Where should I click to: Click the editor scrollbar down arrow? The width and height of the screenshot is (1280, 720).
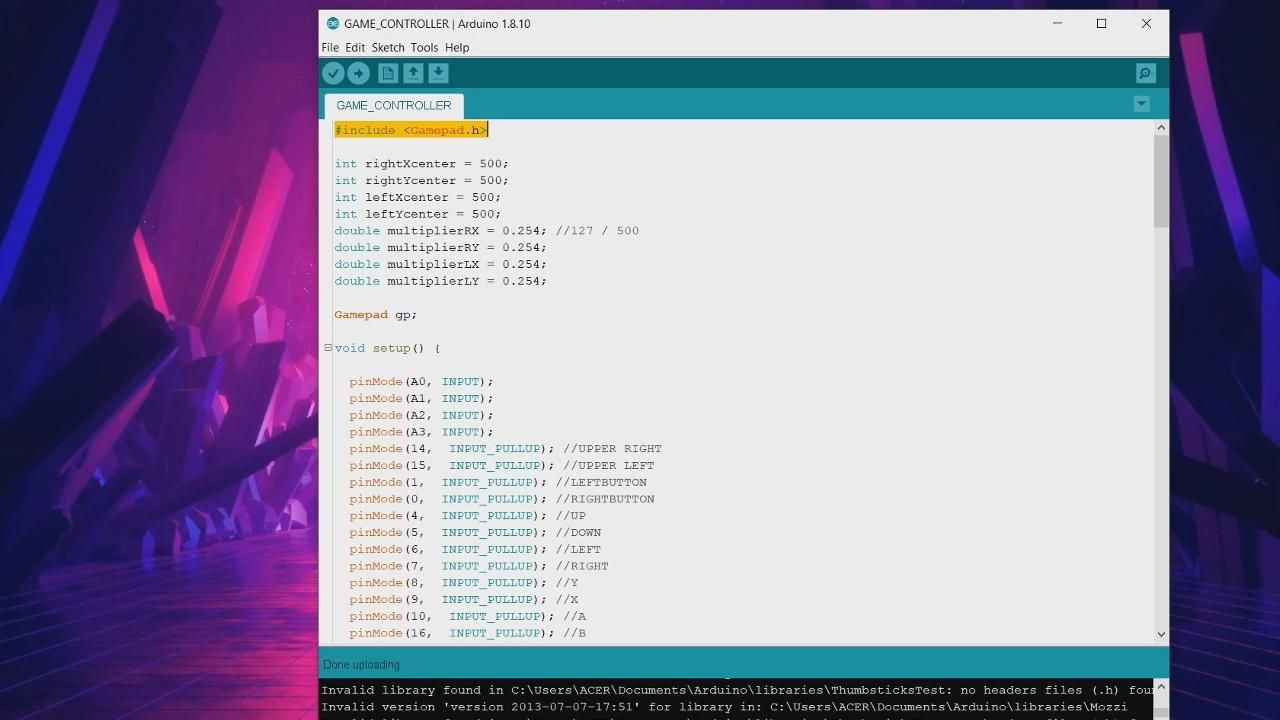1161,634
